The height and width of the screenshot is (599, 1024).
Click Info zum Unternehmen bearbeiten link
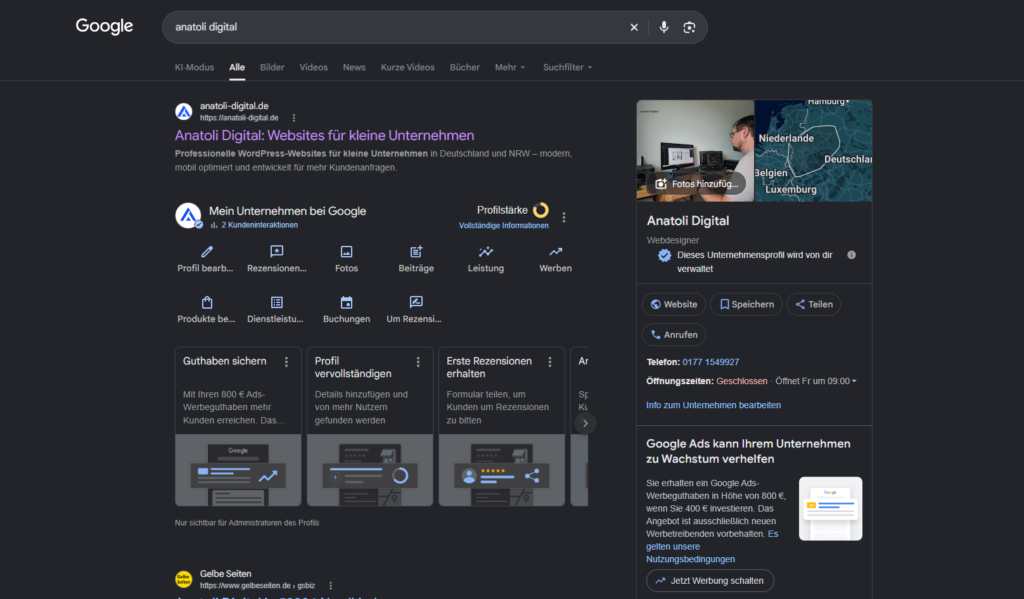pyautogui.click(x=713, y=405)
